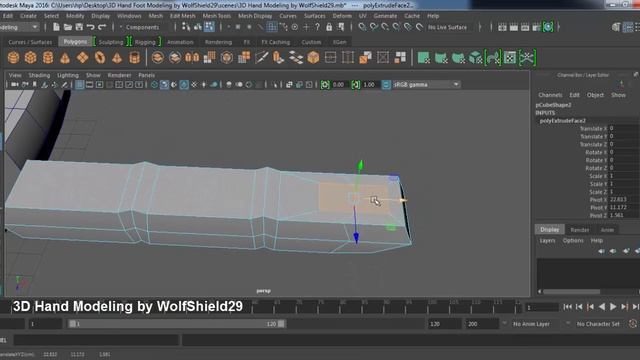Open the Deform menu
The width and height of the screenshot is (640, 360).
coord(342,16)
